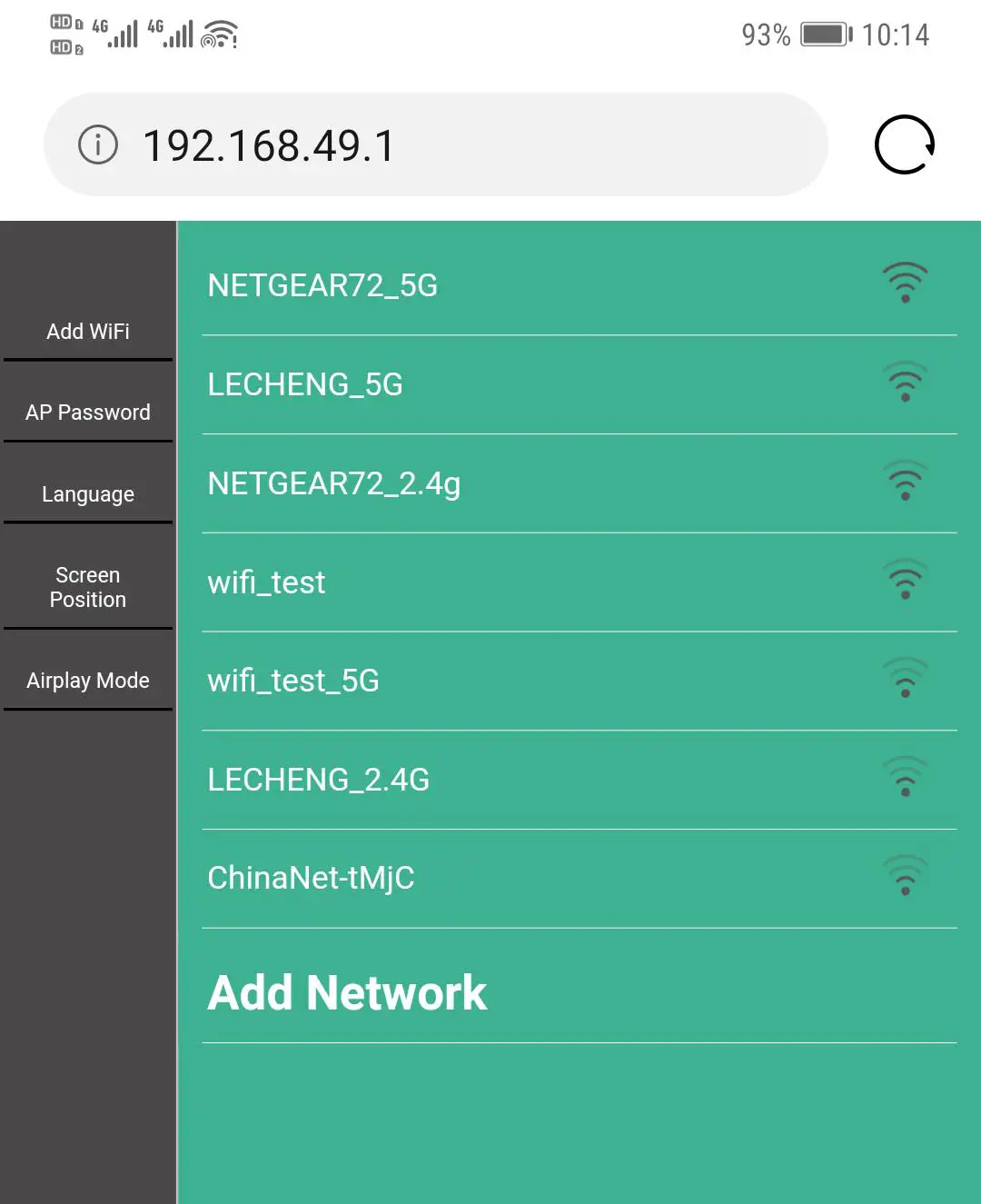The width and height of the screenshot is (981, 1204).
Task: Open Screen Position settings
Action: click(88, 587)
